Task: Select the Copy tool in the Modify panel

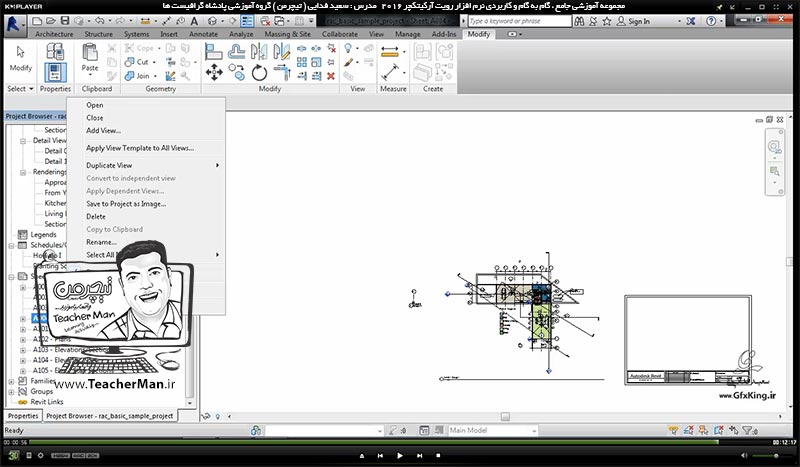Action: tap(236, 72)
